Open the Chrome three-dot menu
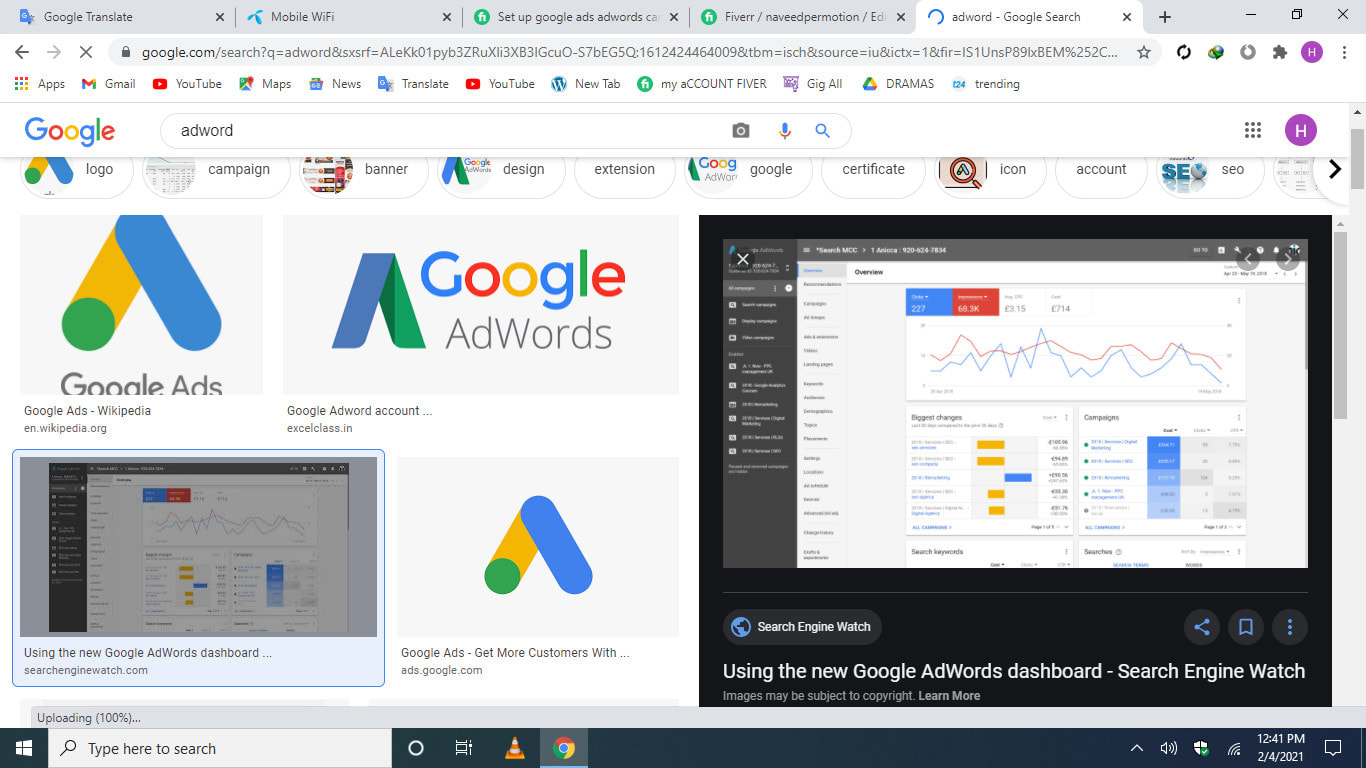Viewport: 1366px width, 768px height. click(x=1344, y=52)
